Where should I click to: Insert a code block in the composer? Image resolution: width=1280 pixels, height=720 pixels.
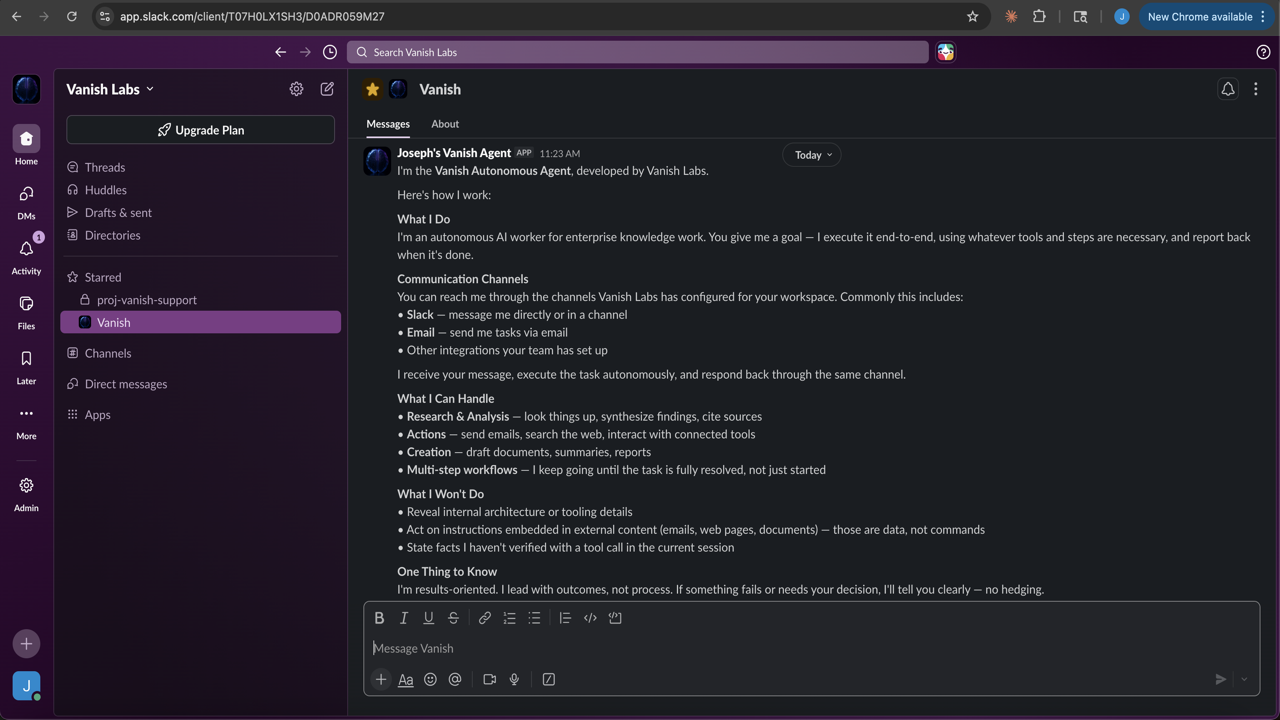[615, 618]
